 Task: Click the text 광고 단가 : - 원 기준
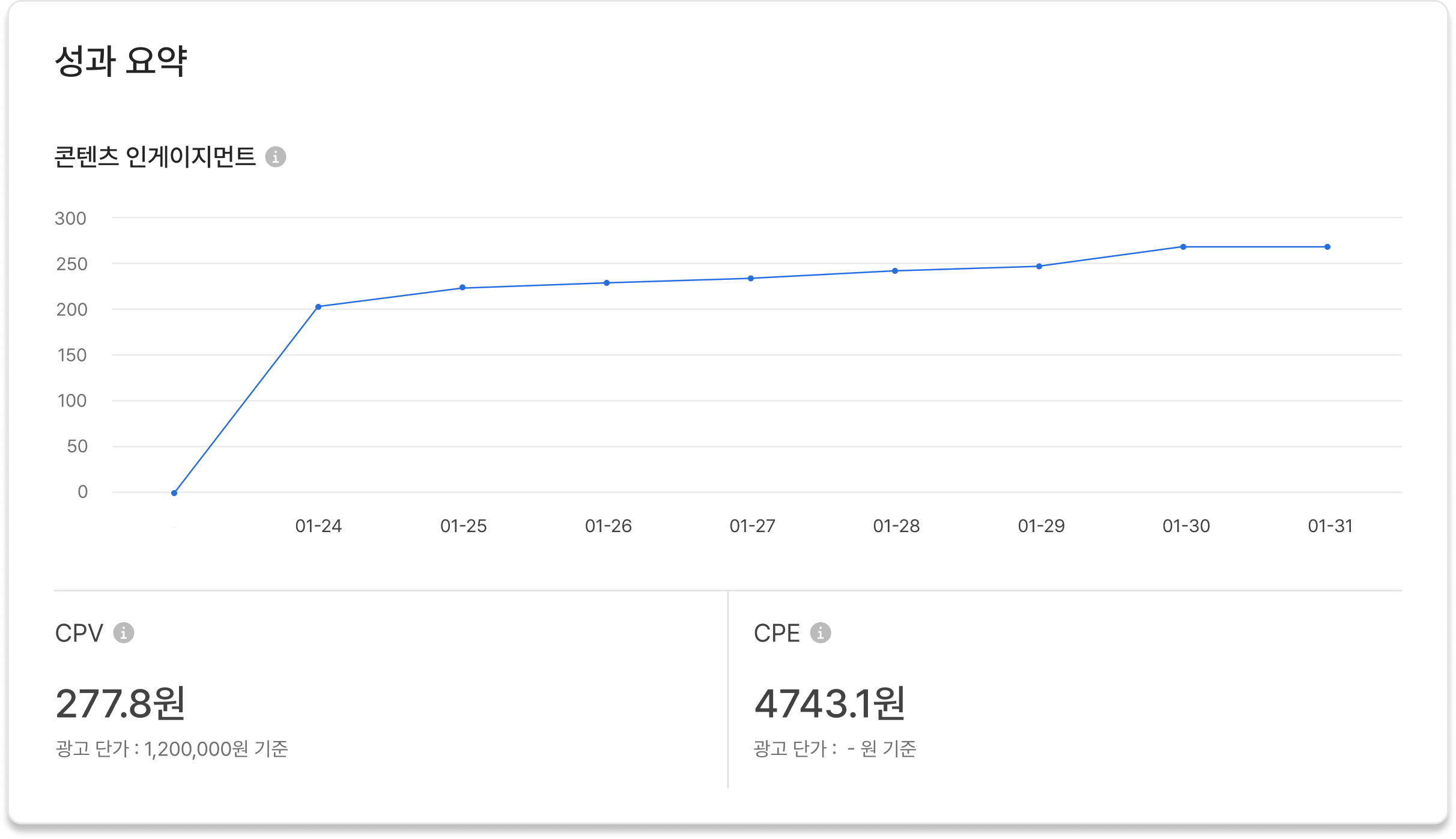[x=835, y=749]
